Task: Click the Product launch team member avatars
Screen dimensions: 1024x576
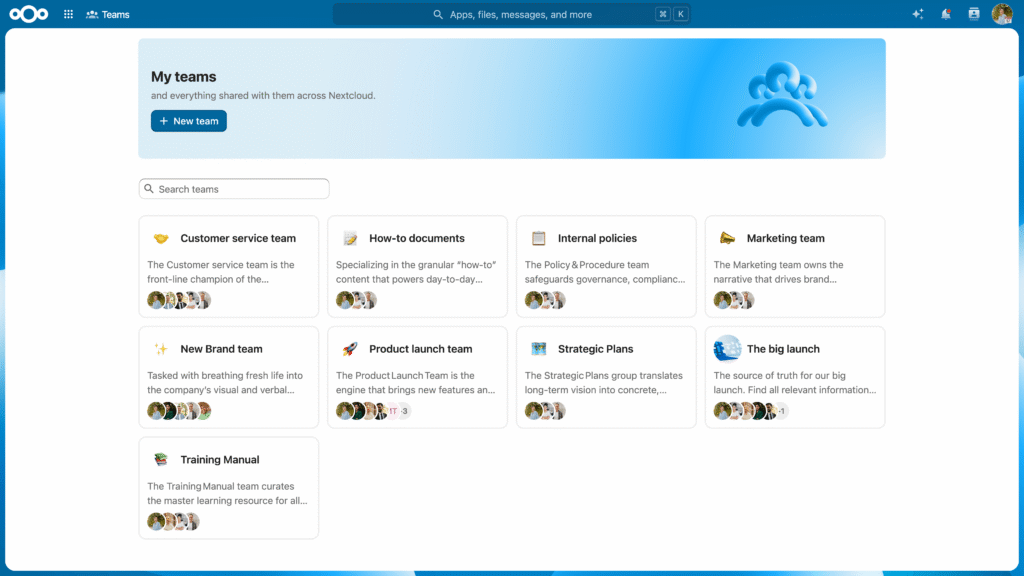Action: coord(374,411)
